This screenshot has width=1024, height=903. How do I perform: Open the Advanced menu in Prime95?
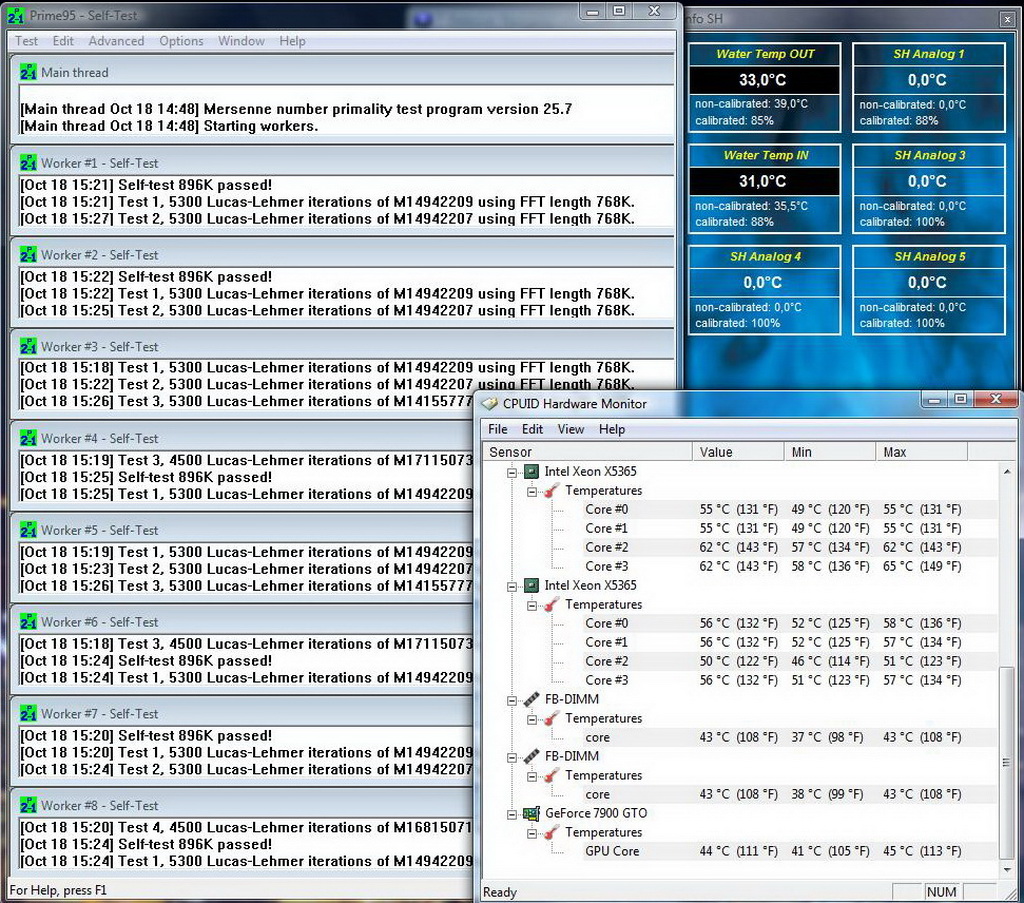[116, 41]
